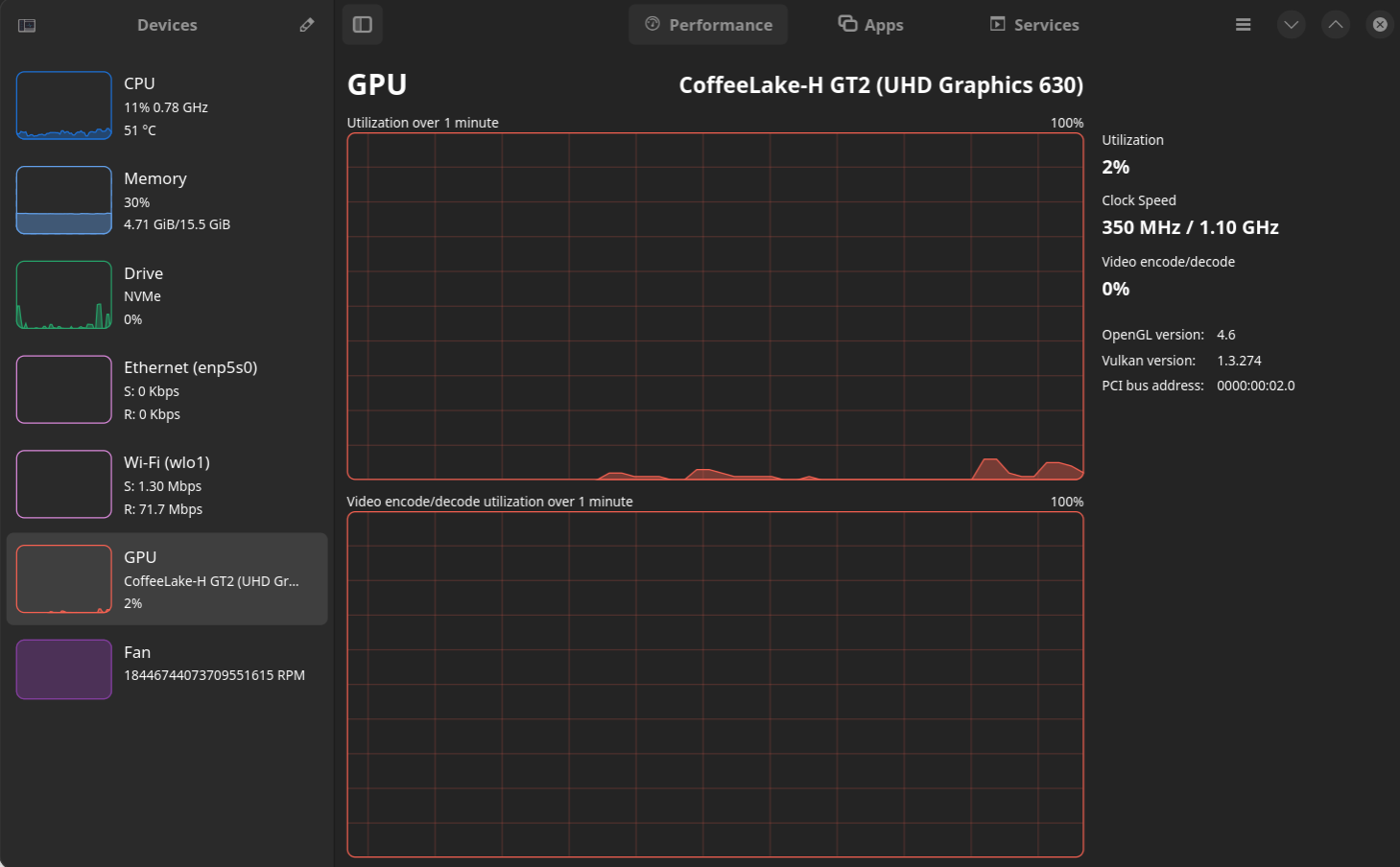
Task: Click the GPU mini graph icon
Action: click(x=64, y=578)
